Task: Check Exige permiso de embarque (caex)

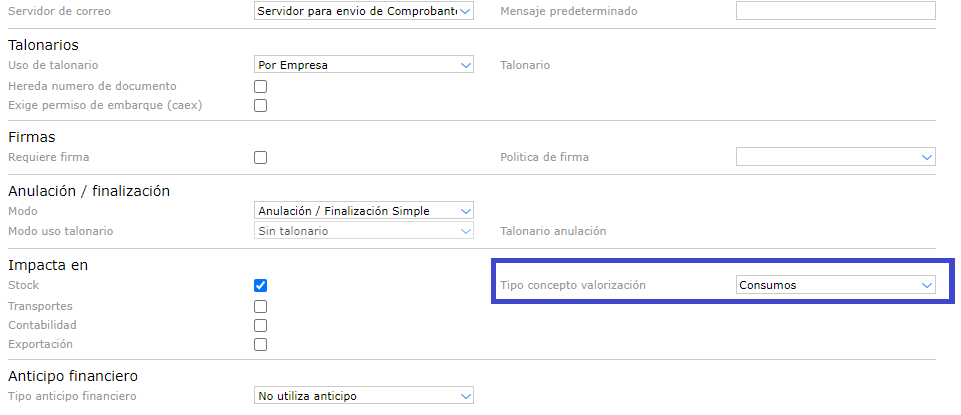Action: click(261, 105)
